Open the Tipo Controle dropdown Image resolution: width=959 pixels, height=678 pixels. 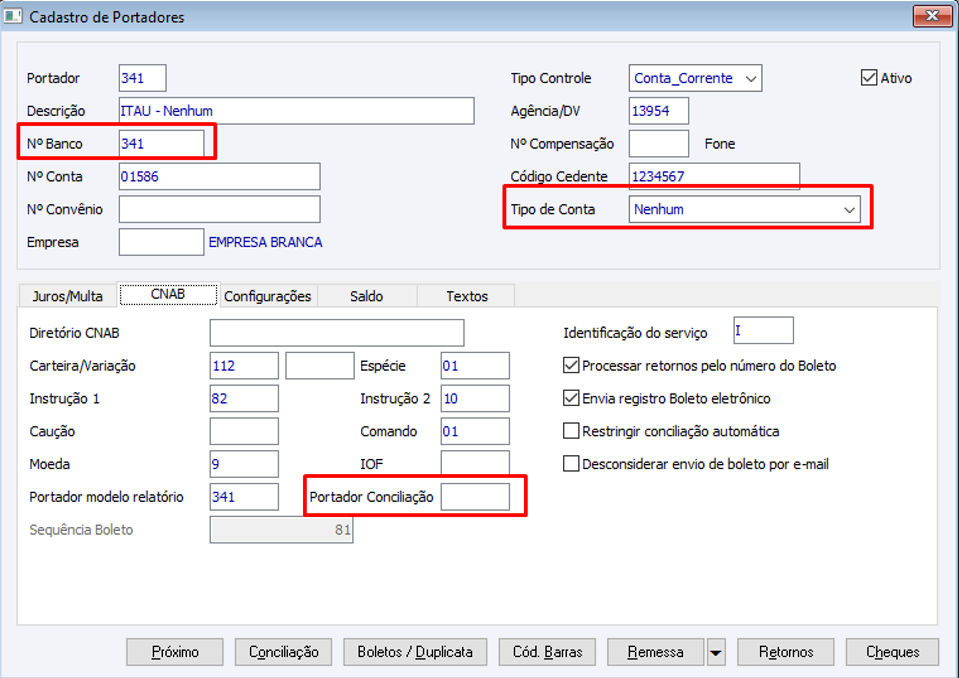tap(752, 78)
